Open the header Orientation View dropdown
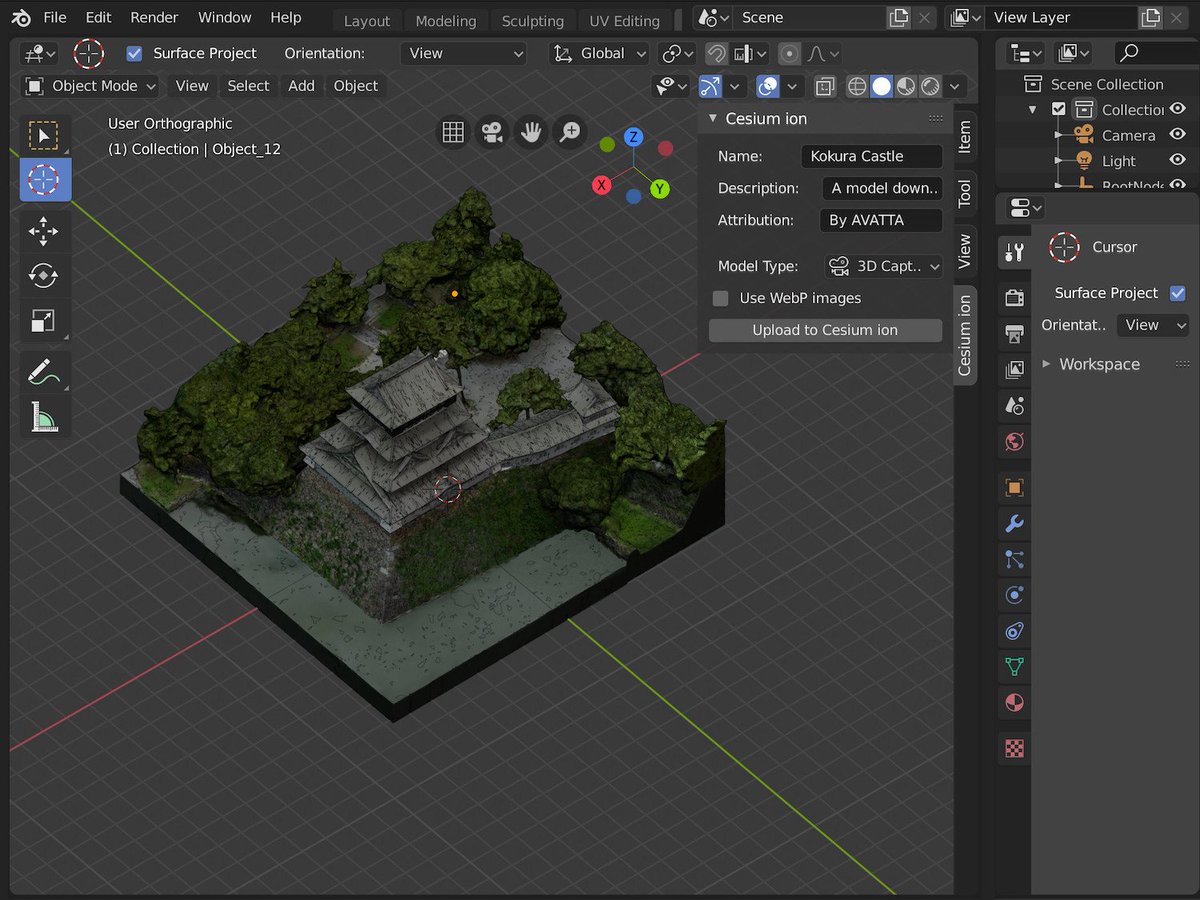This screenshot has width=1200, height=900. (464, 54)
